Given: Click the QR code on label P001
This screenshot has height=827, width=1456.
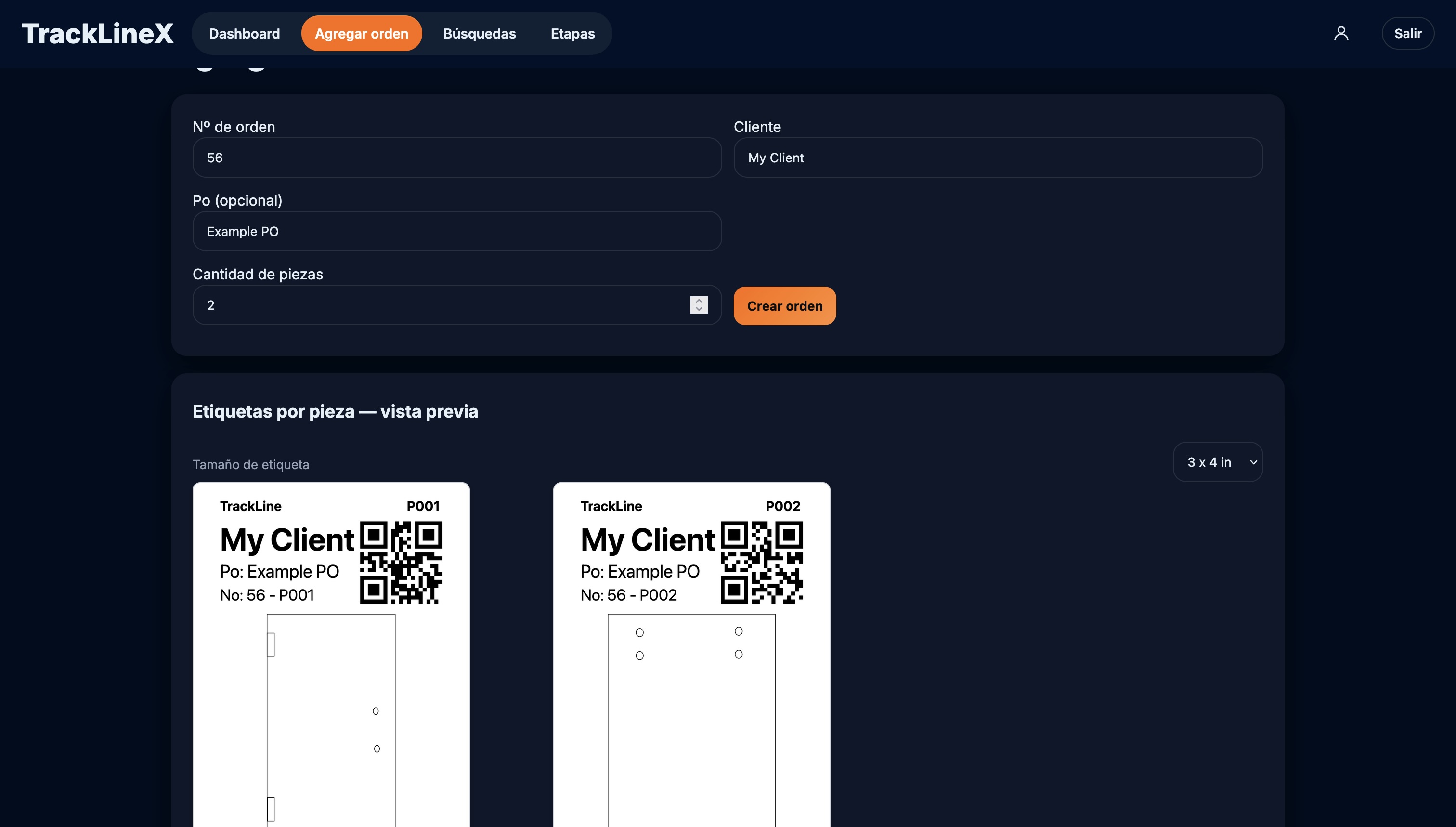Looking at the screenshot, I should pyautogui.click(x=402, y=562).
